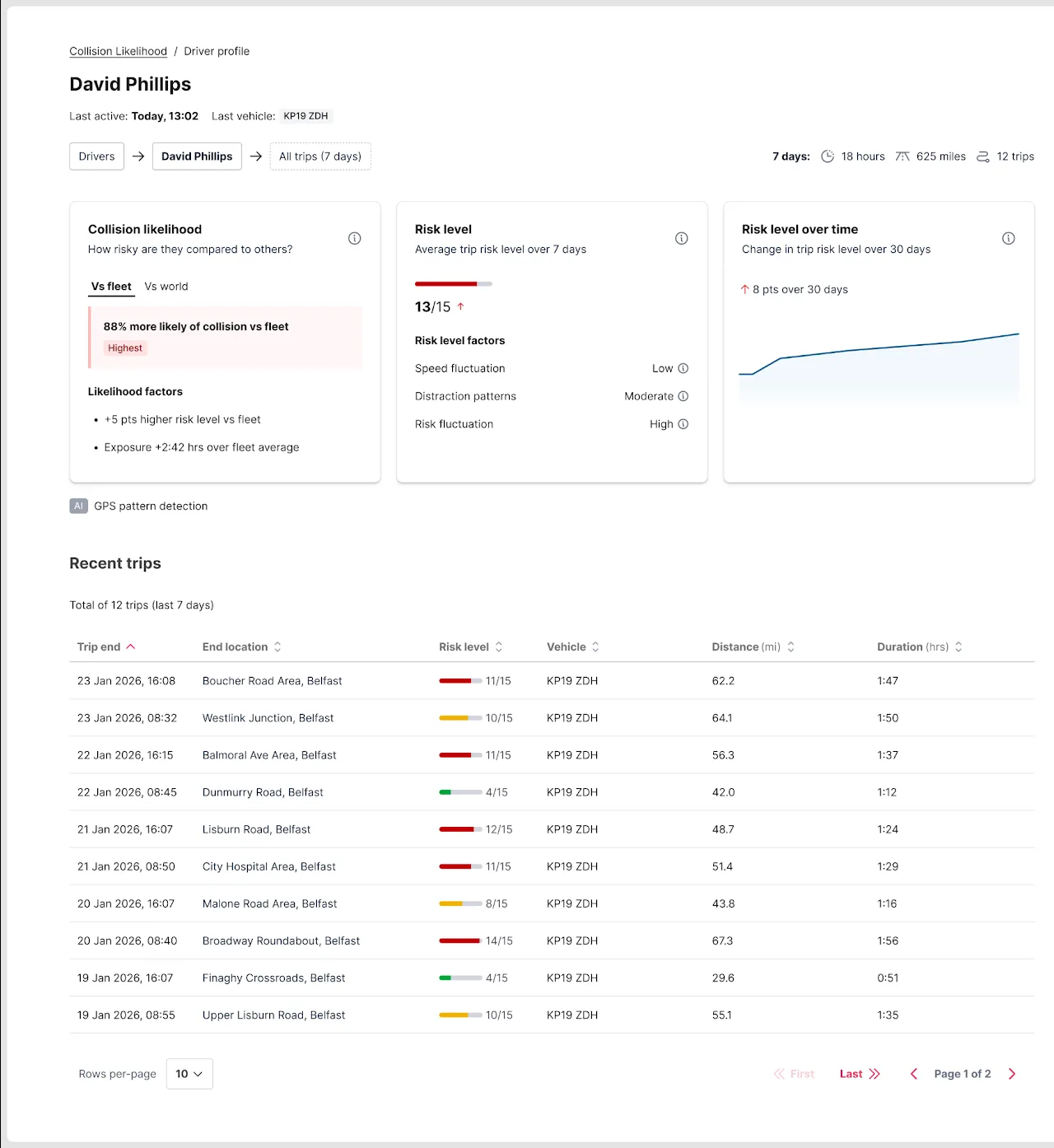Click the 13/15 risk level progress bar
This screenshot has width=1054, height=1148.
click(454, 284)
